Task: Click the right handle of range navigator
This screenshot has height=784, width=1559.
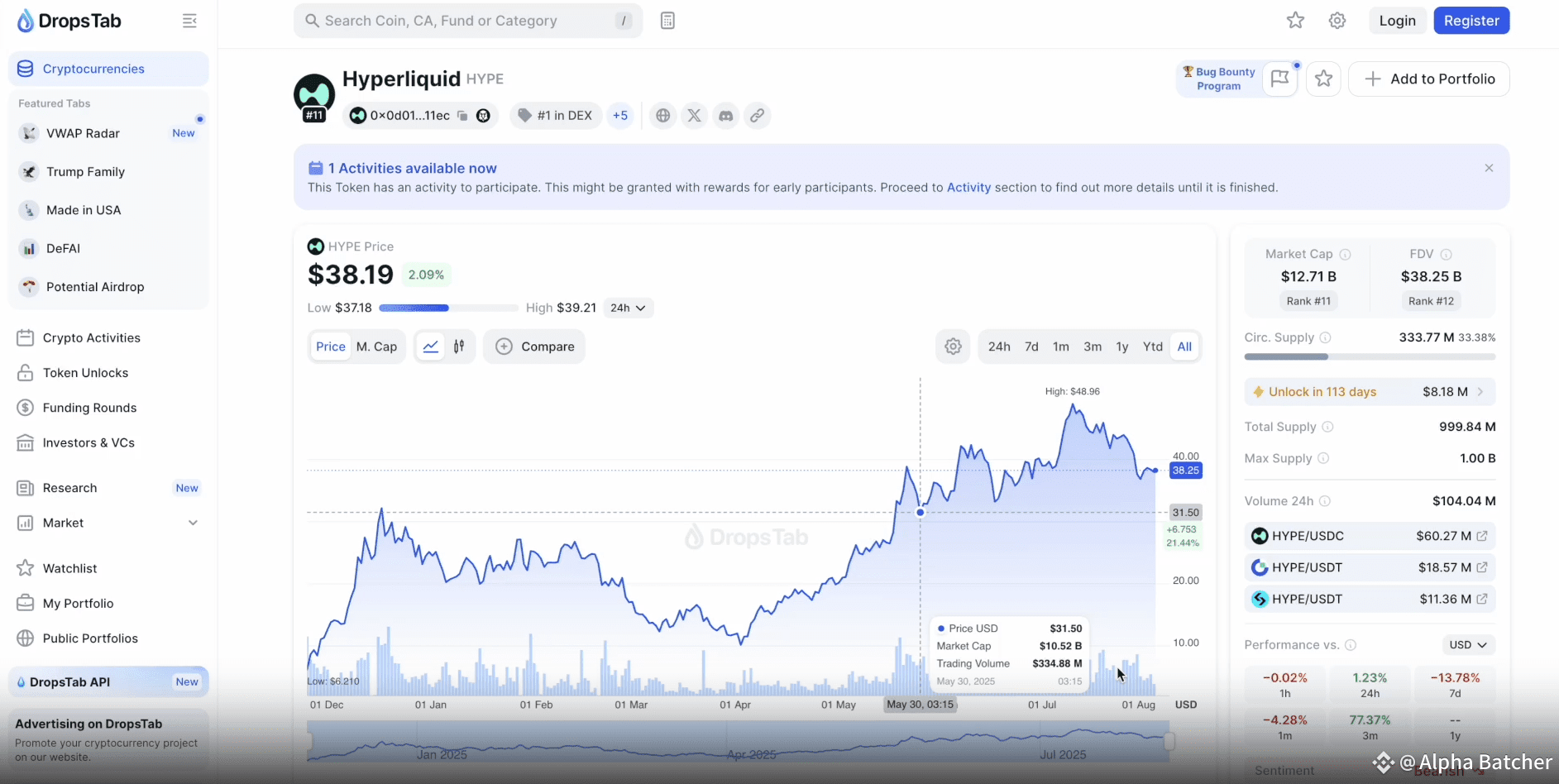Action: [x=1169, y=742]
